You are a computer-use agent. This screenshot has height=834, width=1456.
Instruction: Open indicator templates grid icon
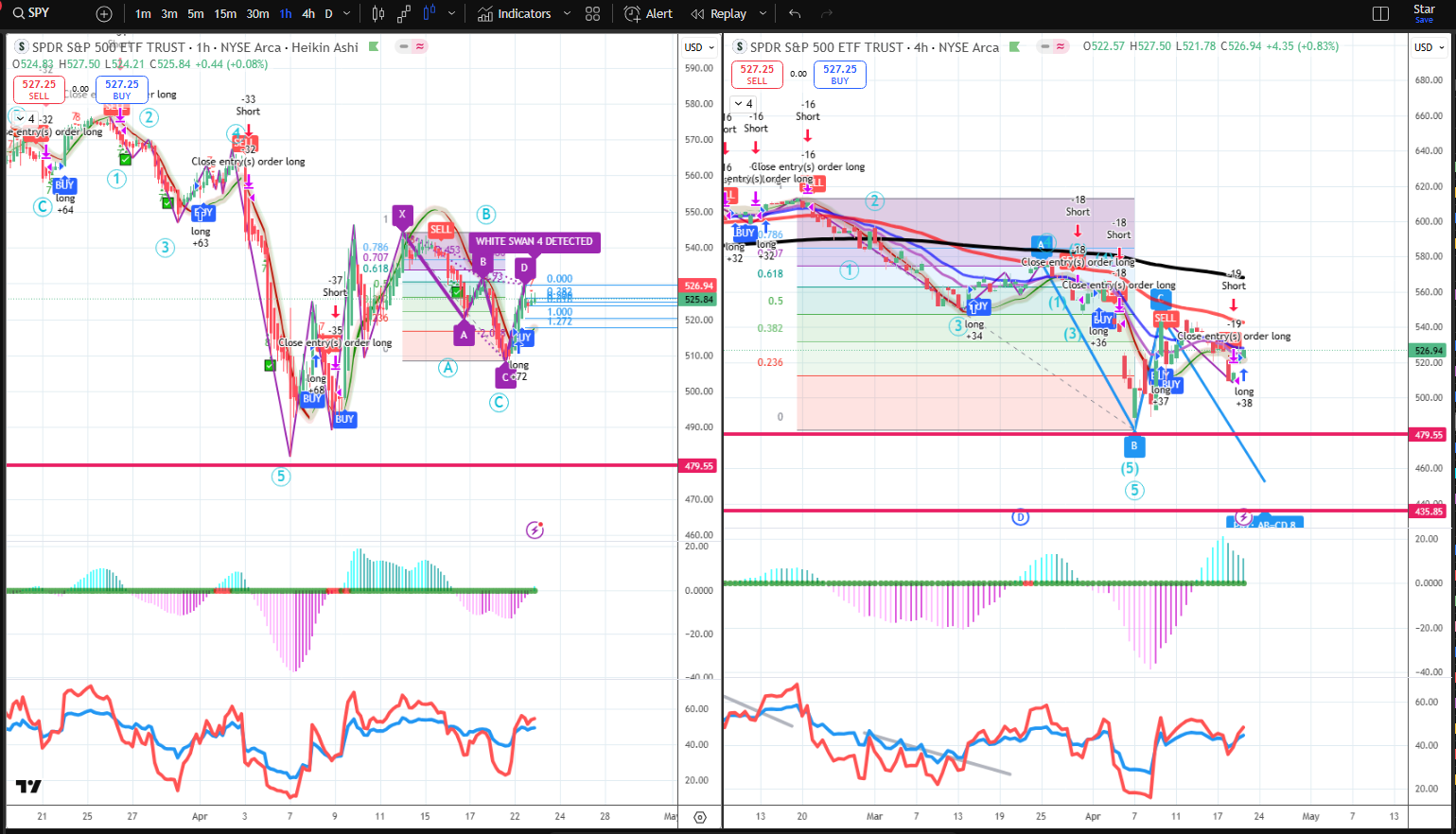click(x=593, y=14)
